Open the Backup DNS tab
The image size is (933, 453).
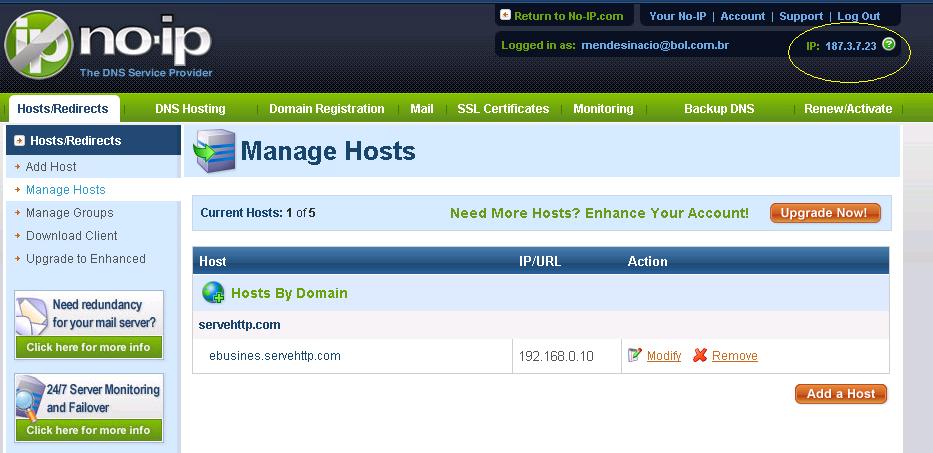pyautogui.click(x=719, y=109)
